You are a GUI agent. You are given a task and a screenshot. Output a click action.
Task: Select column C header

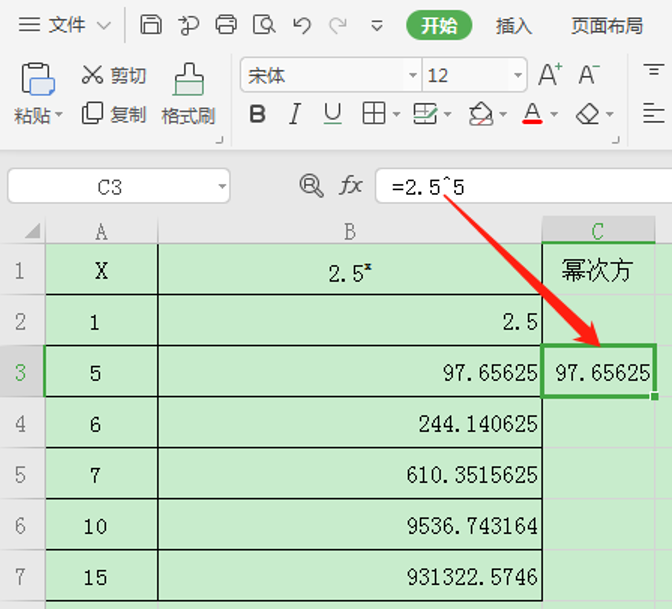598,231
